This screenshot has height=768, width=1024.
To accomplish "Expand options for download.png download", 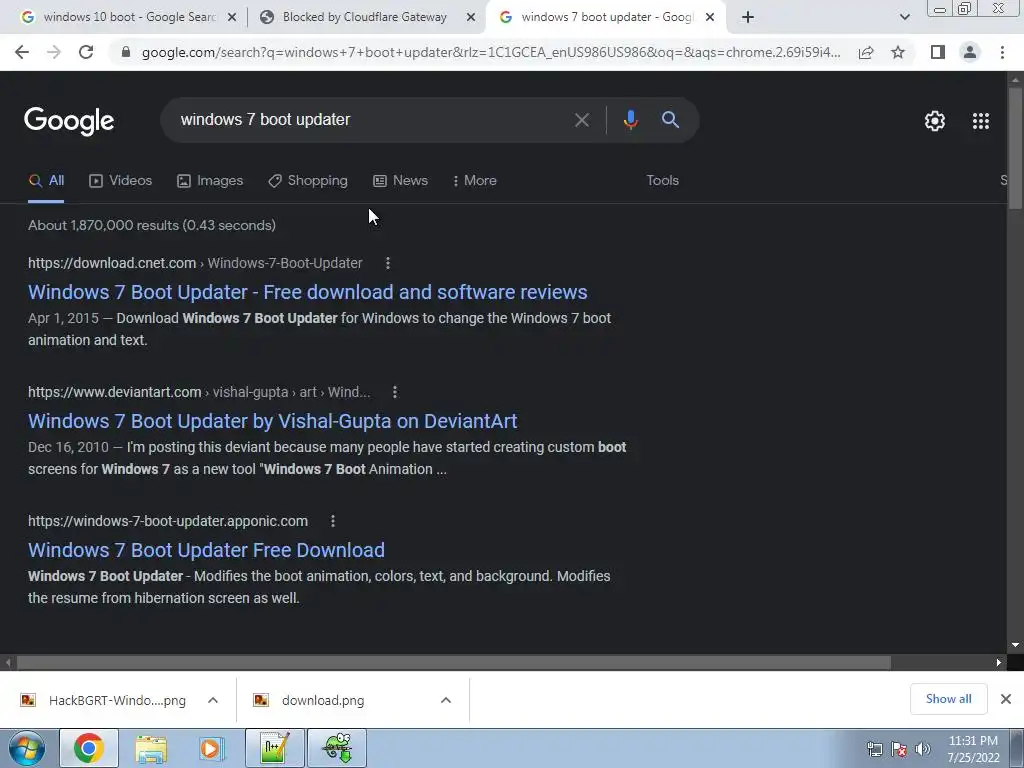I will pyautogui.click(x=446, y=700).
